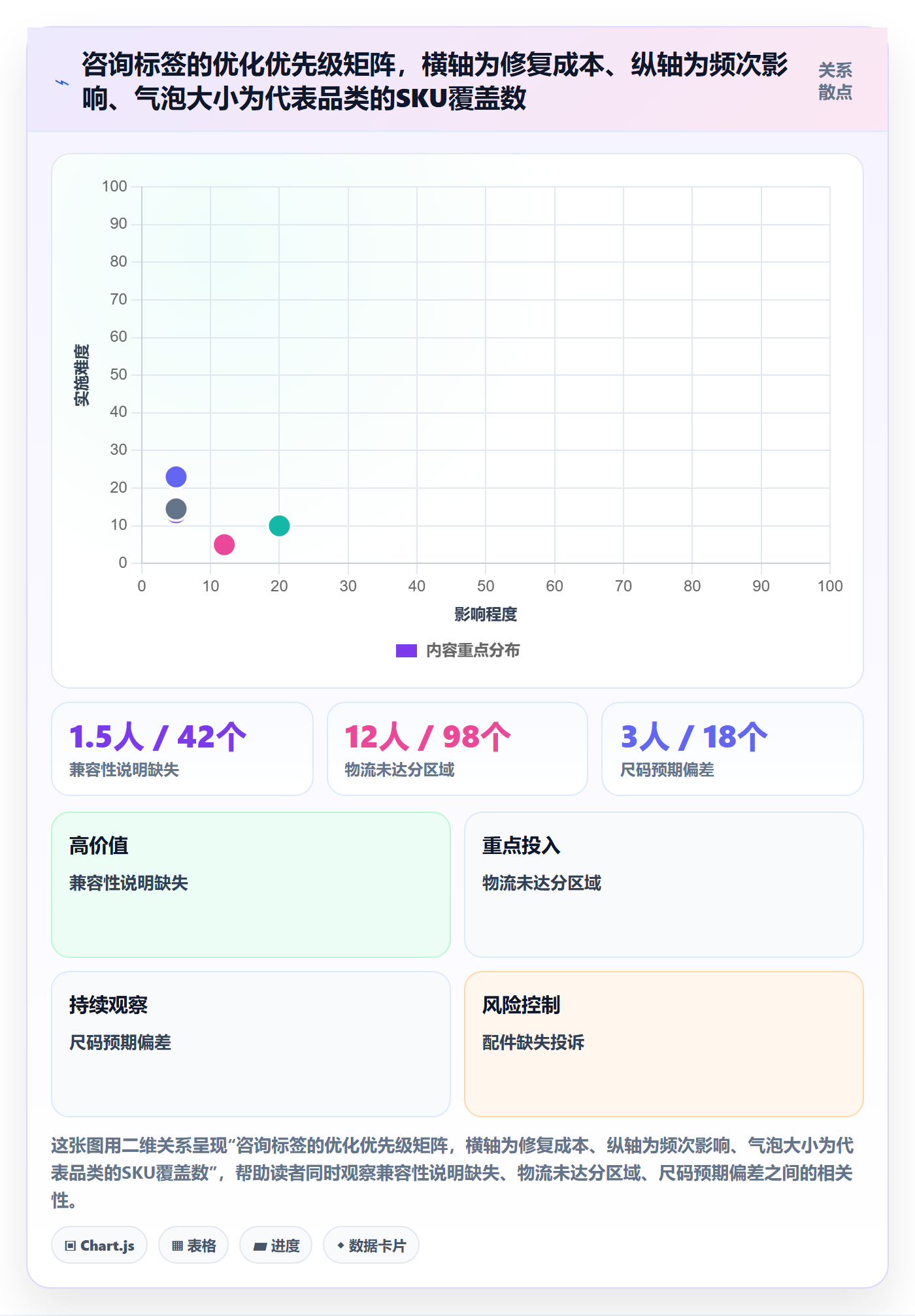This screenshot has width=915, height=1316.
Task: Click the pink bubble data point
Action: [224, 544]
